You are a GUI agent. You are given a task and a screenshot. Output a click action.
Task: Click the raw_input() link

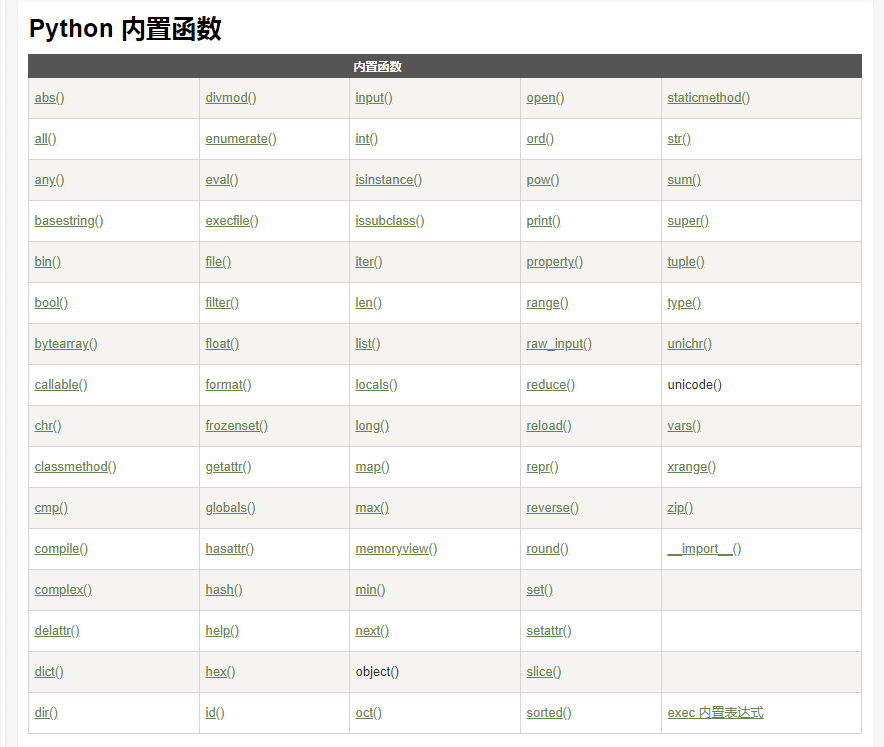559,344
